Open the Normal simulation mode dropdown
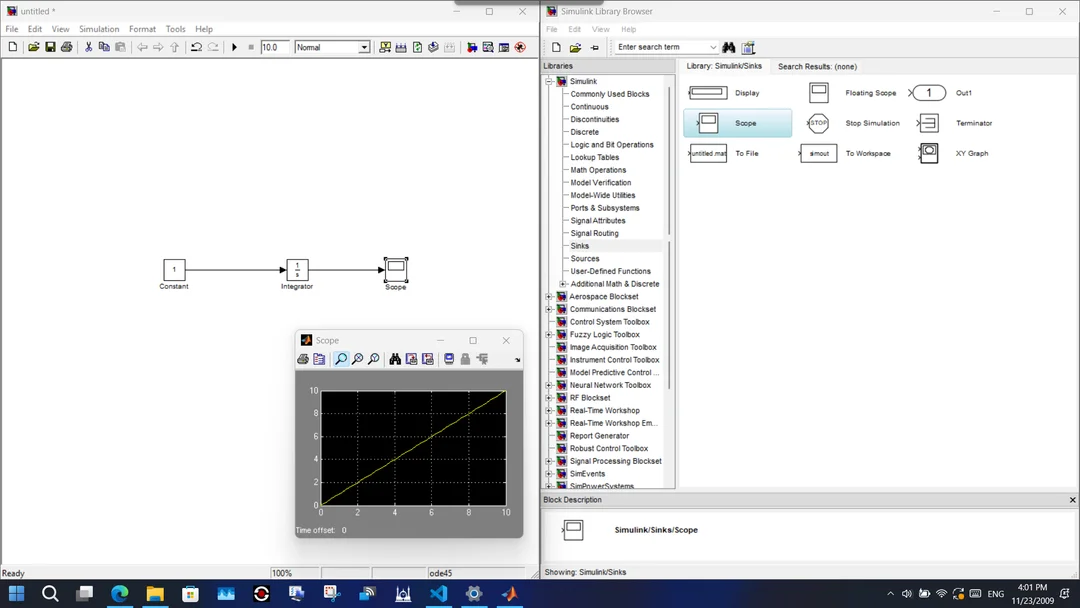The height and width of the screenshot is (608, 1080). point(364,48)
